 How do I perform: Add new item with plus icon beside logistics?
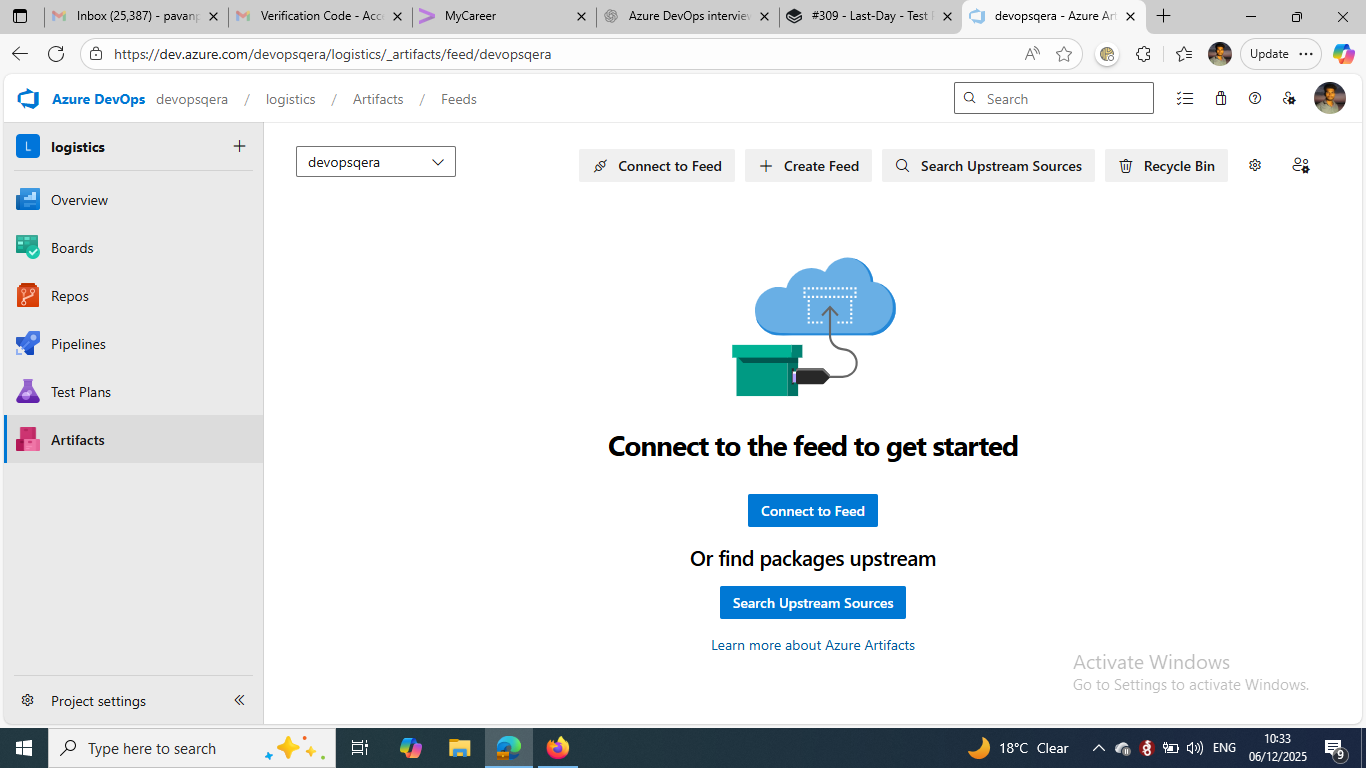[239, 147]
